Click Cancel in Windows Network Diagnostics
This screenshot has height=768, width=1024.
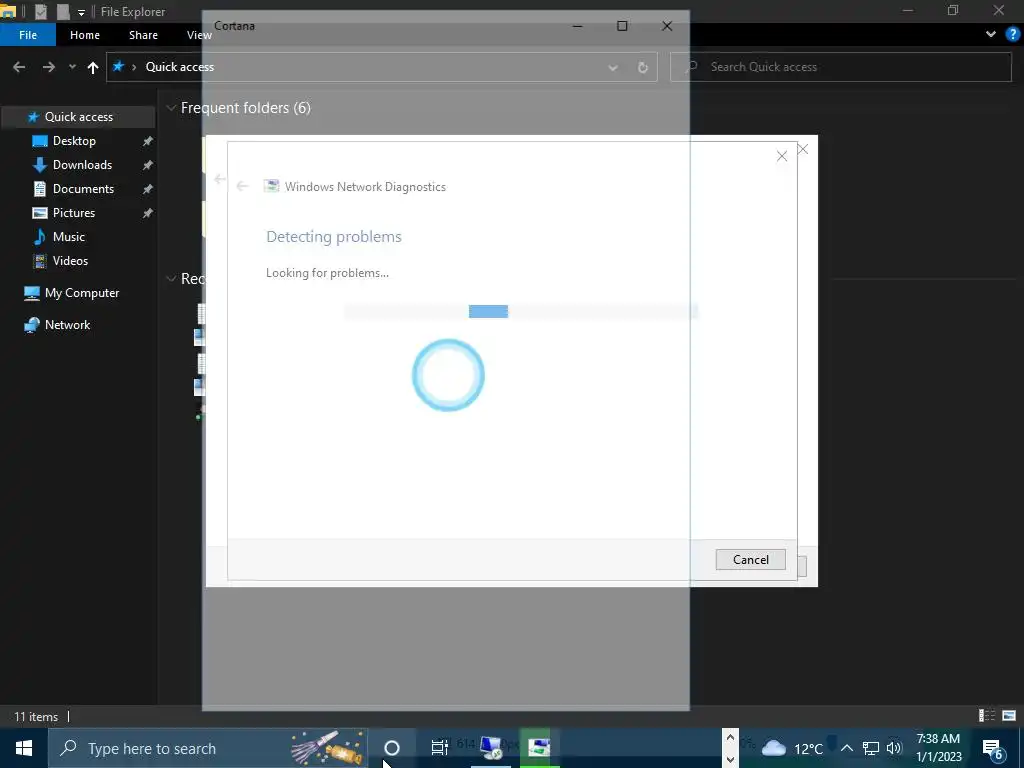(750, 560)
